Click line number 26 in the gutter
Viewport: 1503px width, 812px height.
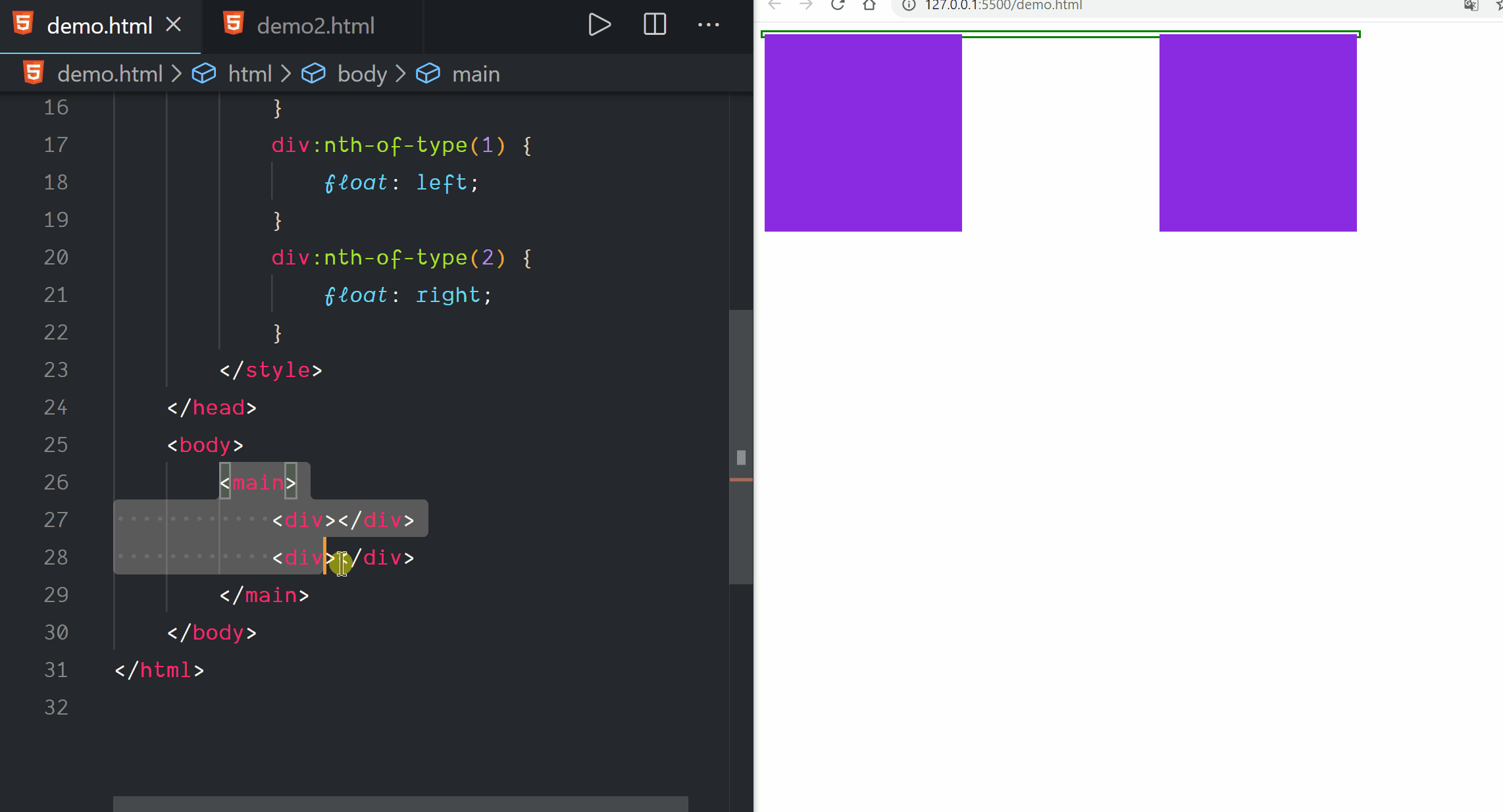click(x=56, y=482)
